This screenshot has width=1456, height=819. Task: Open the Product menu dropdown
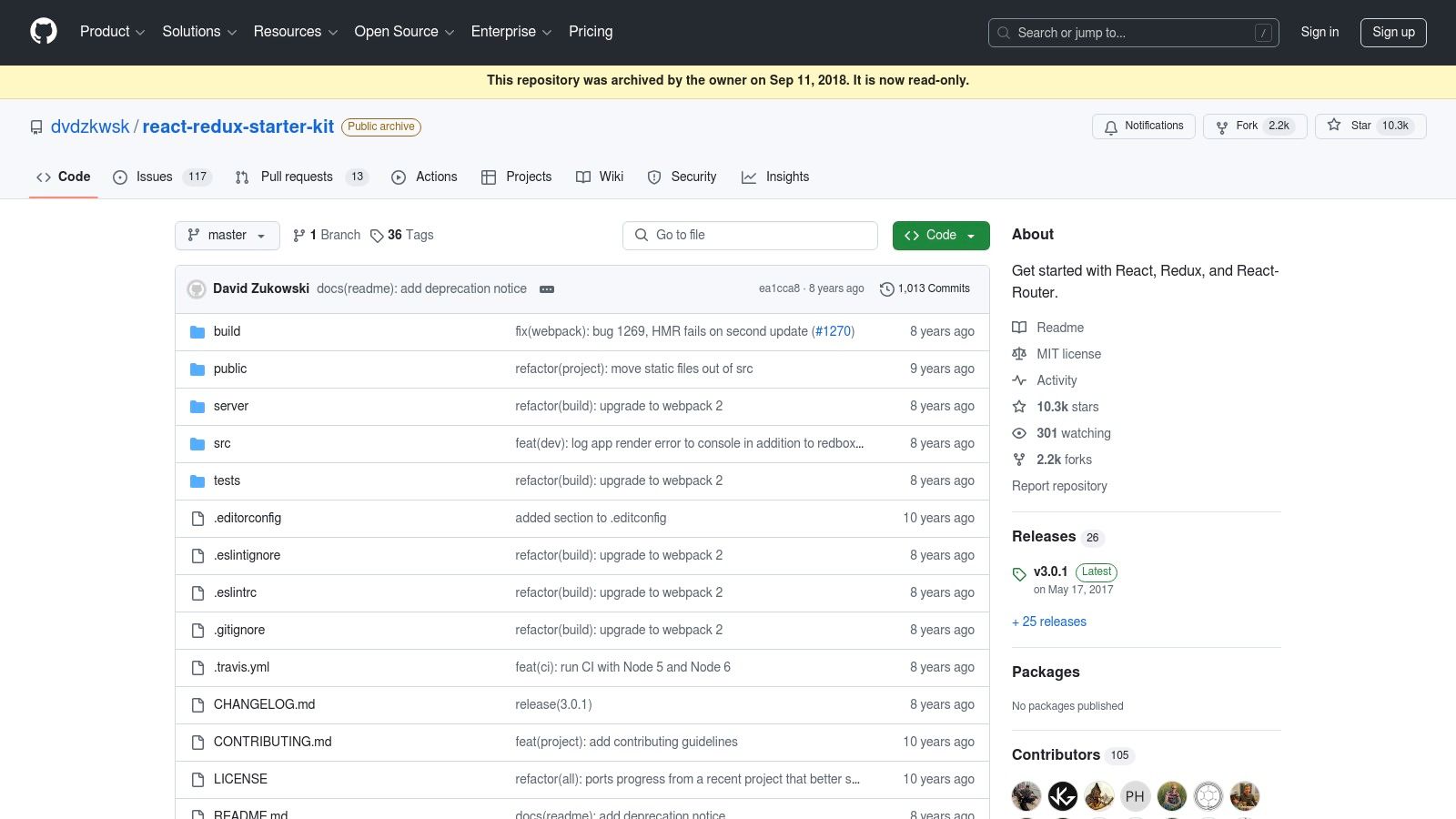tap(112, 32)
